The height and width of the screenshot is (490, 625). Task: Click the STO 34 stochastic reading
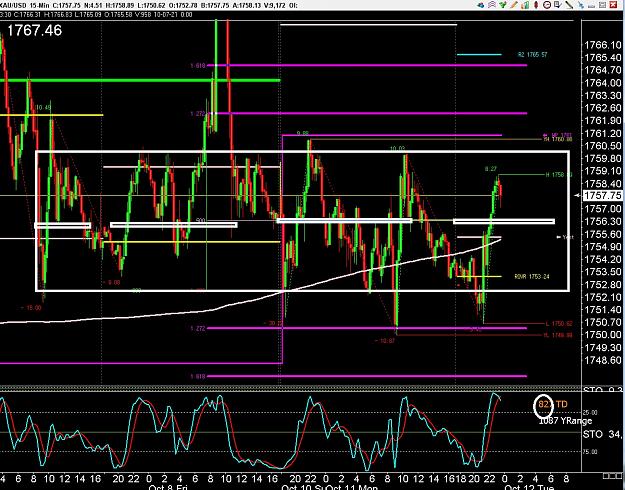pos(603,434)
